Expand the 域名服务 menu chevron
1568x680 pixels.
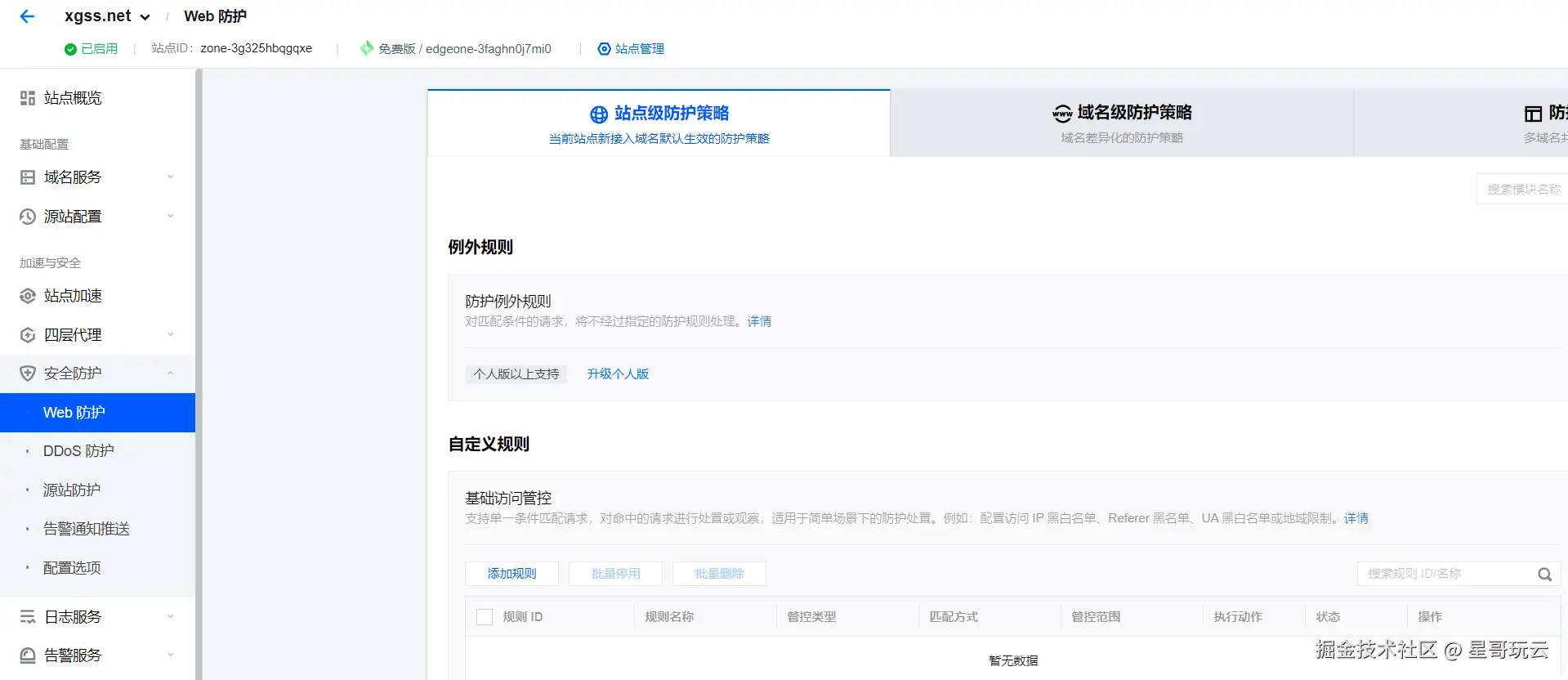pos(171,177)
